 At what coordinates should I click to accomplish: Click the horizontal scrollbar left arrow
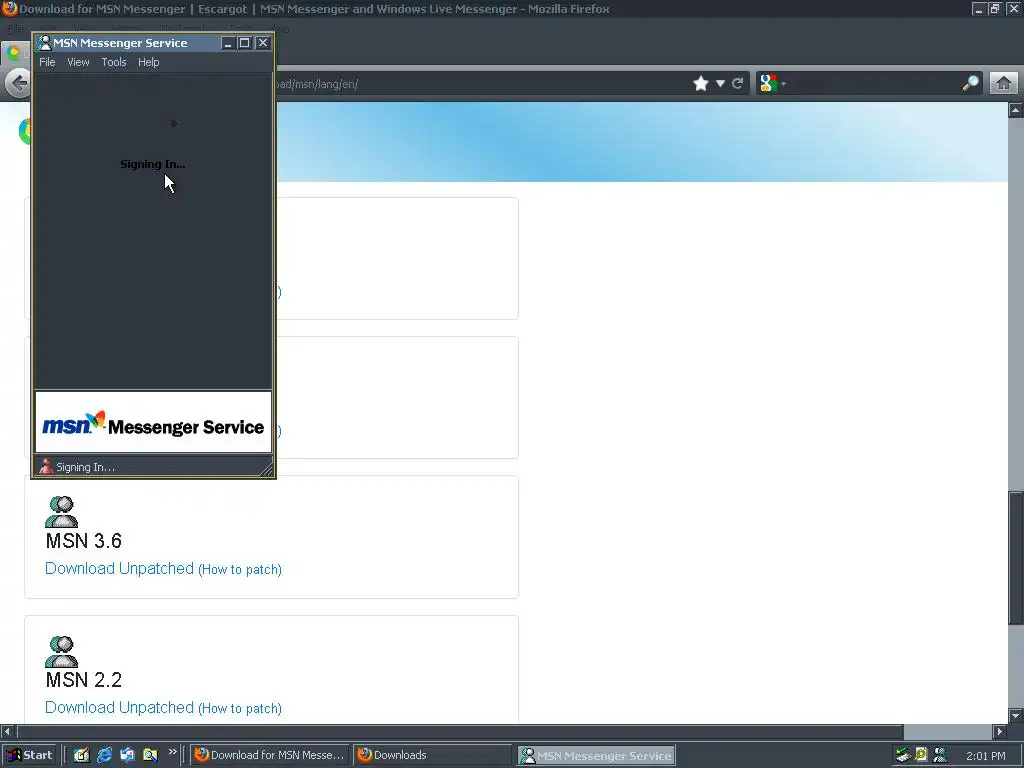coord(7,731)
